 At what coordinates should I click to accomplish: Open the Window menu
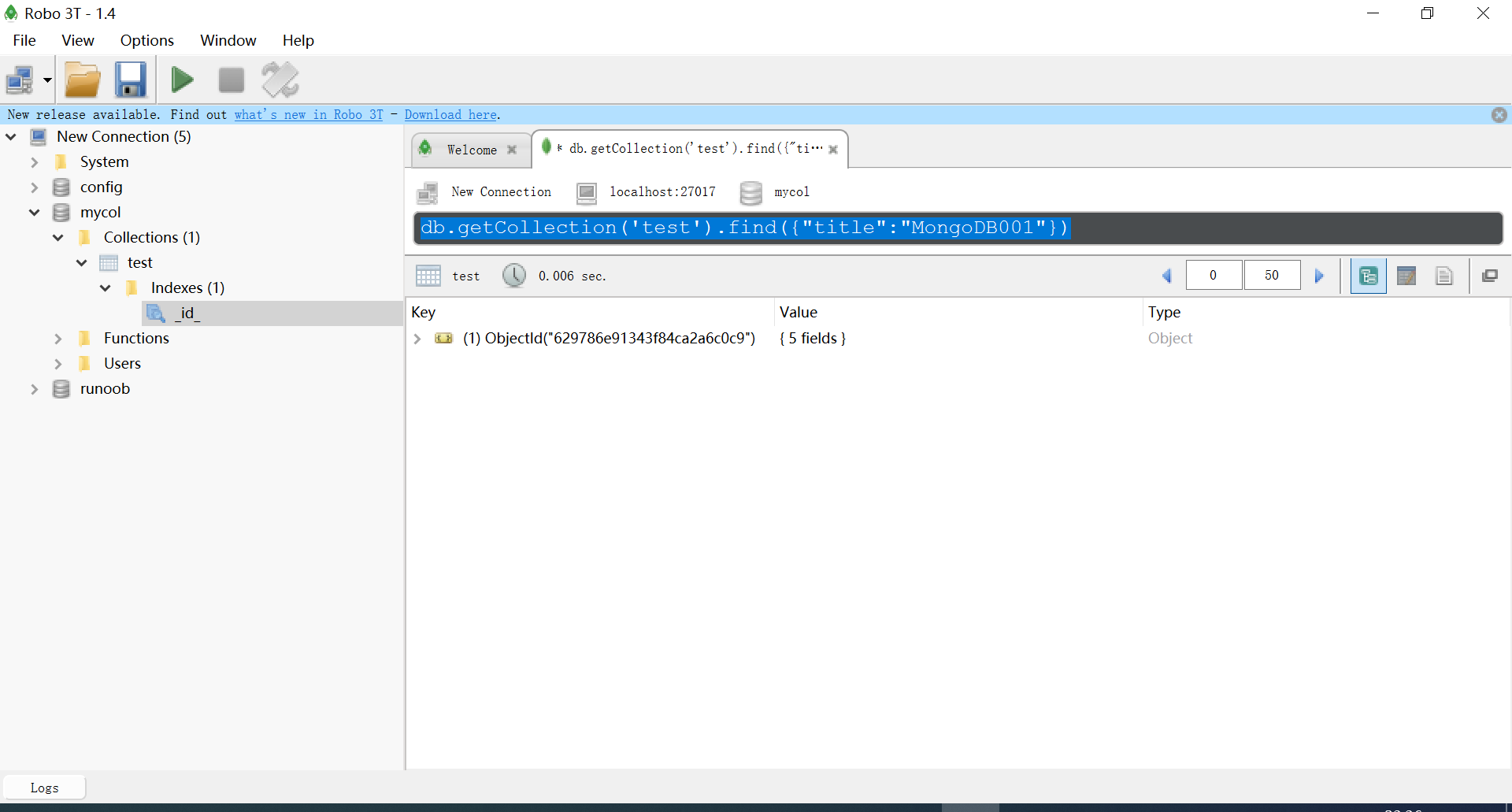click(x=228, y=40)
